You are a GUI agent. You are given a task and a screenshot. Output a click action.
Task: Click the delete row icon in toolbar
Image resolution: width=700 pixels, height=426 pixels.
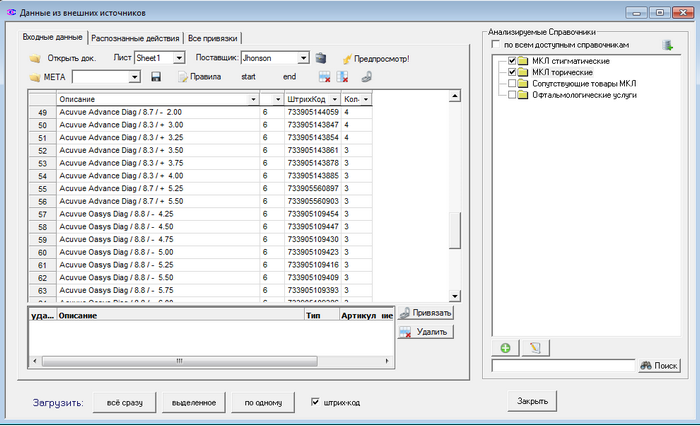[x=324, y=77]
